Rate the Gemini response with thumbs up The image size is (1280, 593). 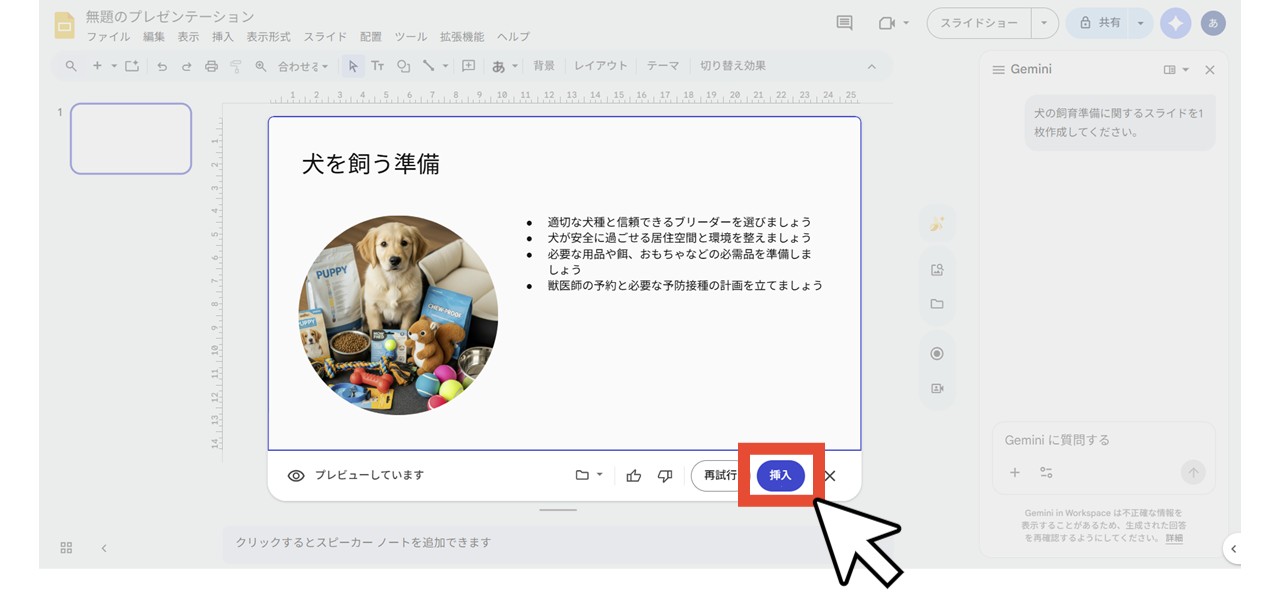pos(634,476)
